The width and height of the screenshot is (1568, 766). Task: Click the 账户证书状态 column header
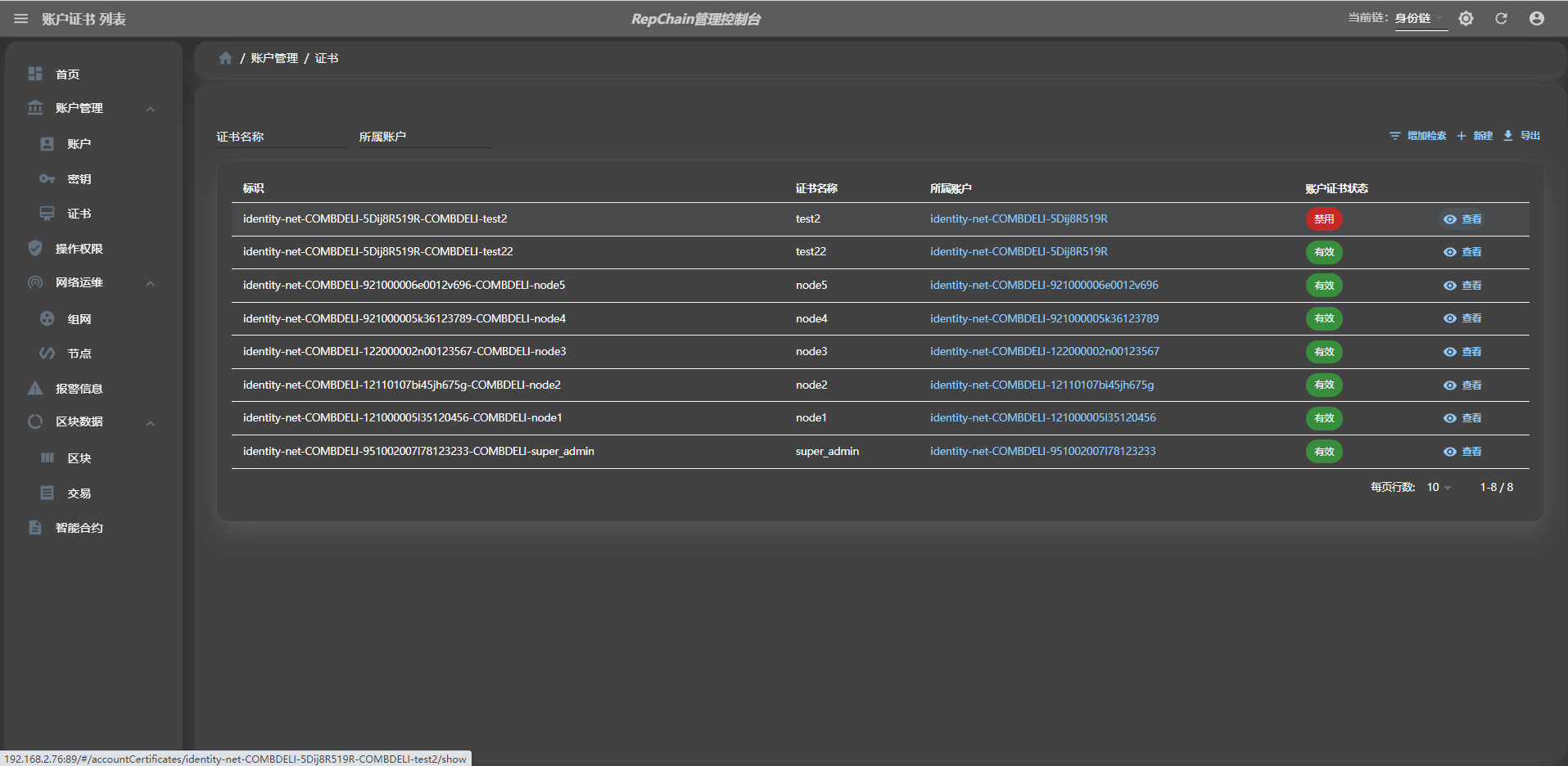click(1336, 188)
